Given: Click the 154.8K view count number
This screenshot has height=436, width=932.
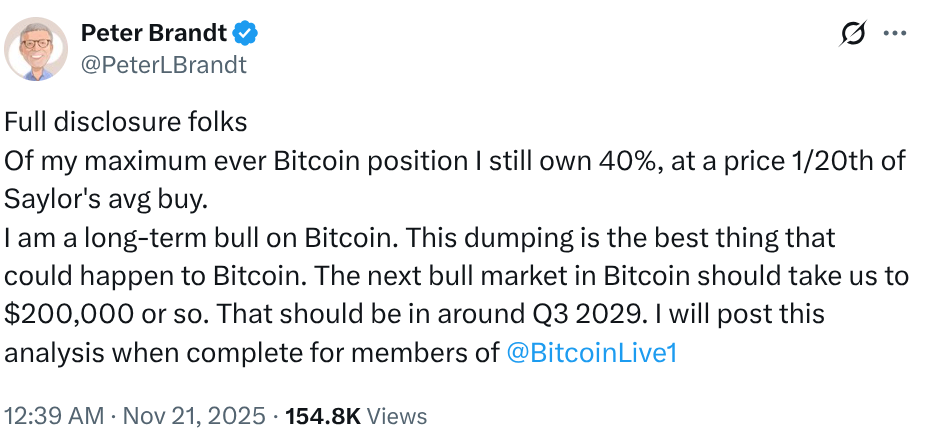Looking at the screenshot, I should tap(322, 416).
